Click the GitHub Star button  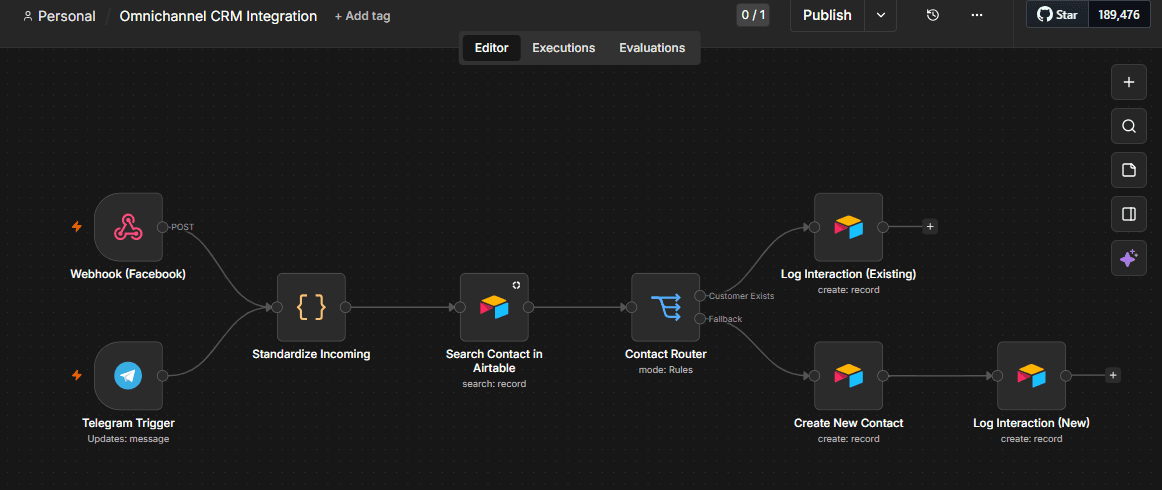[1058, 15]
